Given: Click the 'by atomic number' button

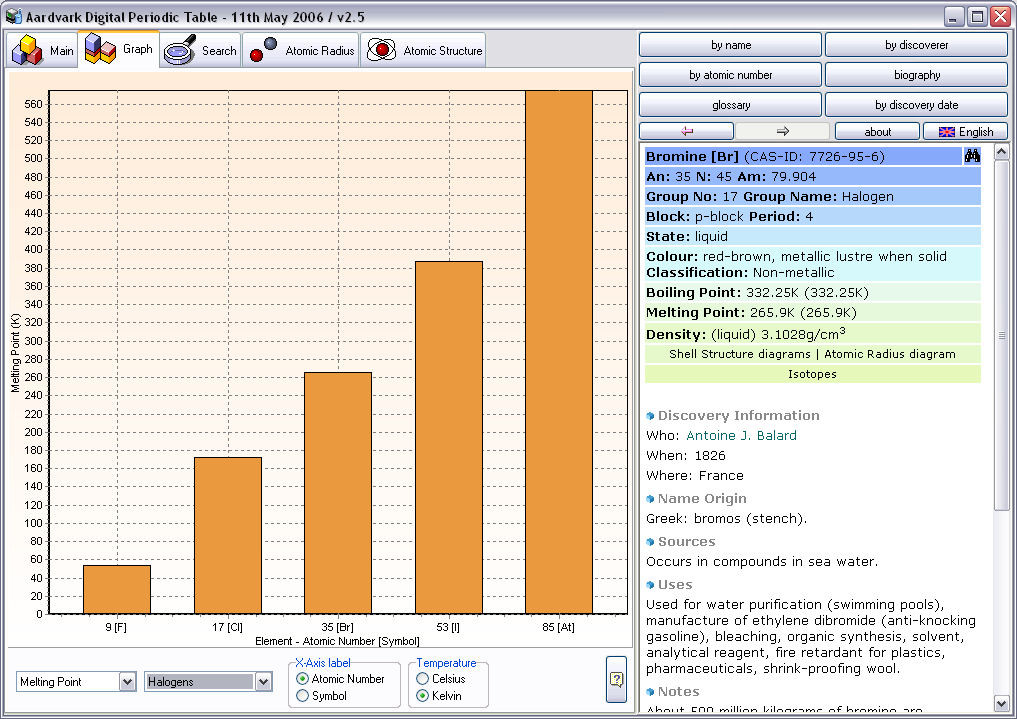Looking at the screenshot, I should [x=730, y=75].
